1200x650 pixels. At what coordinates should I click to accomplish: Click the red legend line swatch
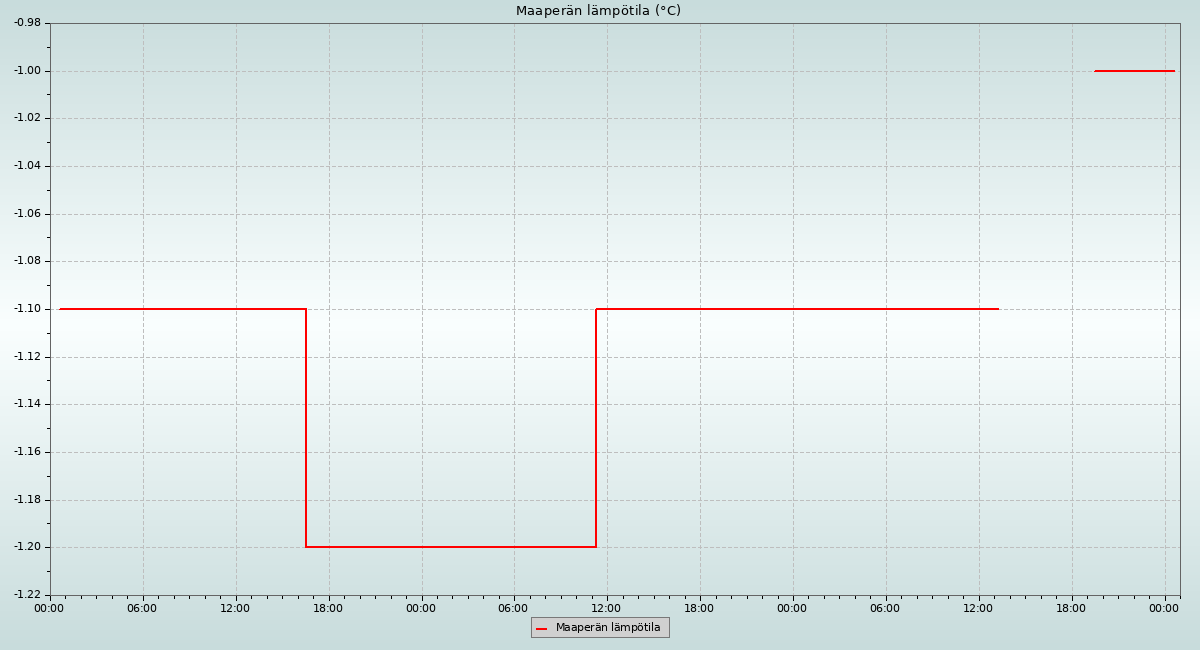coord(541,628)
